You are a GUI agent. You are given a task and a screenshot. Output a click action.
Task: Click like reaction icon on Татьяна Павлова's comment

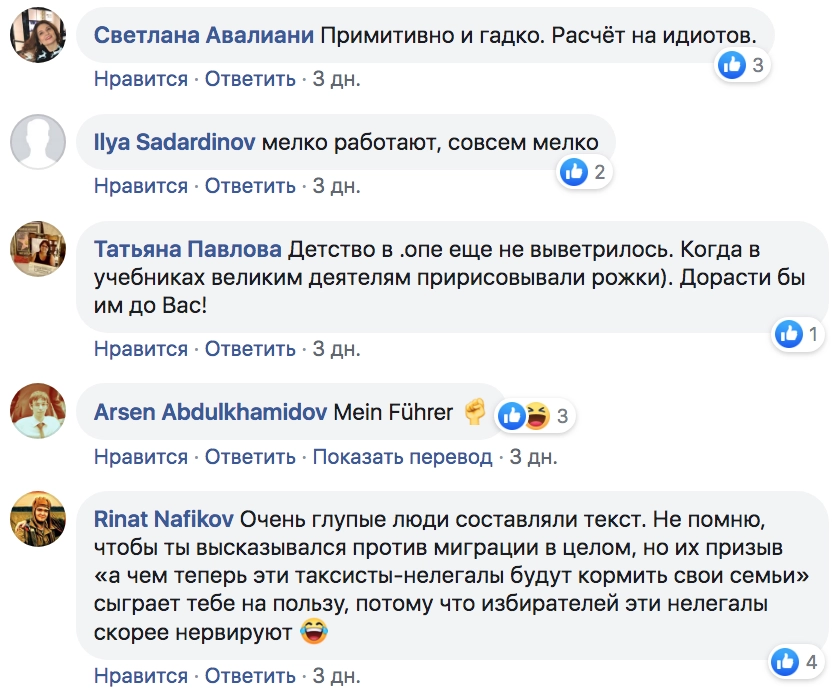pyautogui.click(x=789, y=335)
